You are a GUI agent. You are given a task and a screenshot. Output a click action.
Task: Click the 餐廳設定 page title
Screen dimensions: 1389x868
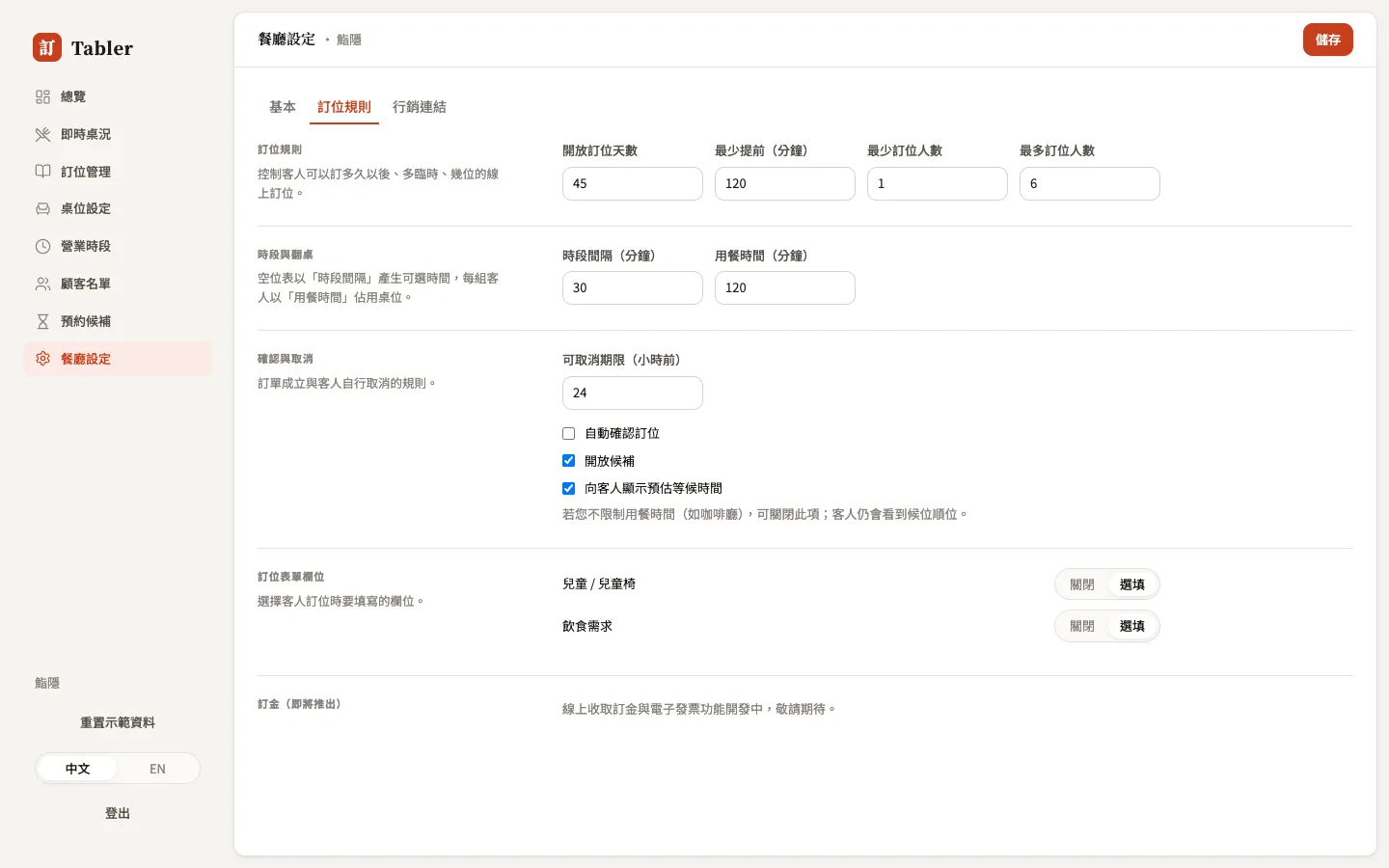tap(286, 40)
